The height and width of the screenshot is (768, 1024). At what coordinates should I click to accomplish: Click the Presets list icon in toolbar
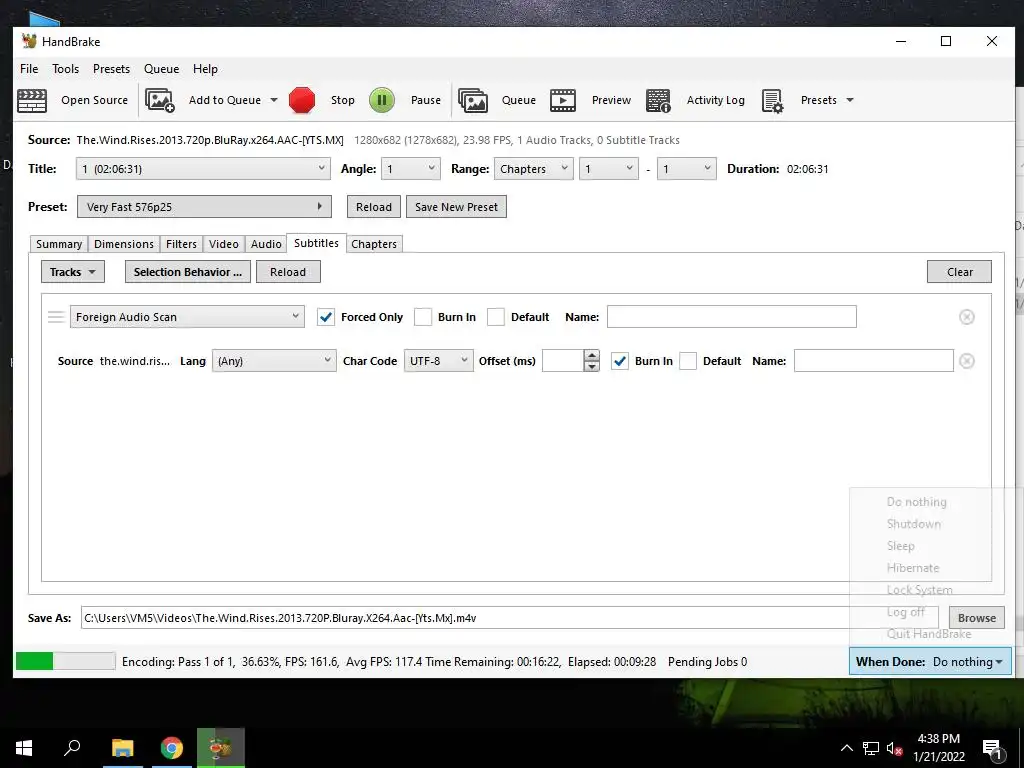point(773,101)
